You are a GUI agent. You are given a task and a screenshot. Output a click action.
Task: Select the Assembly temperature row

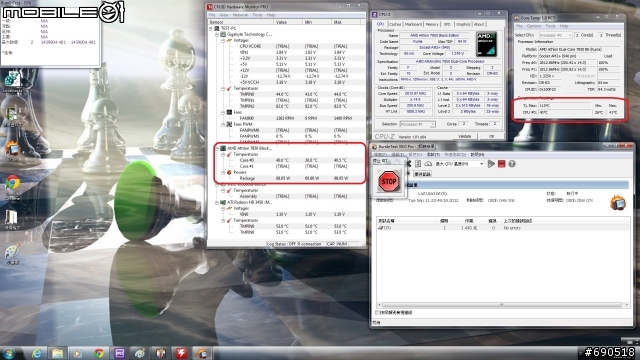287,196
